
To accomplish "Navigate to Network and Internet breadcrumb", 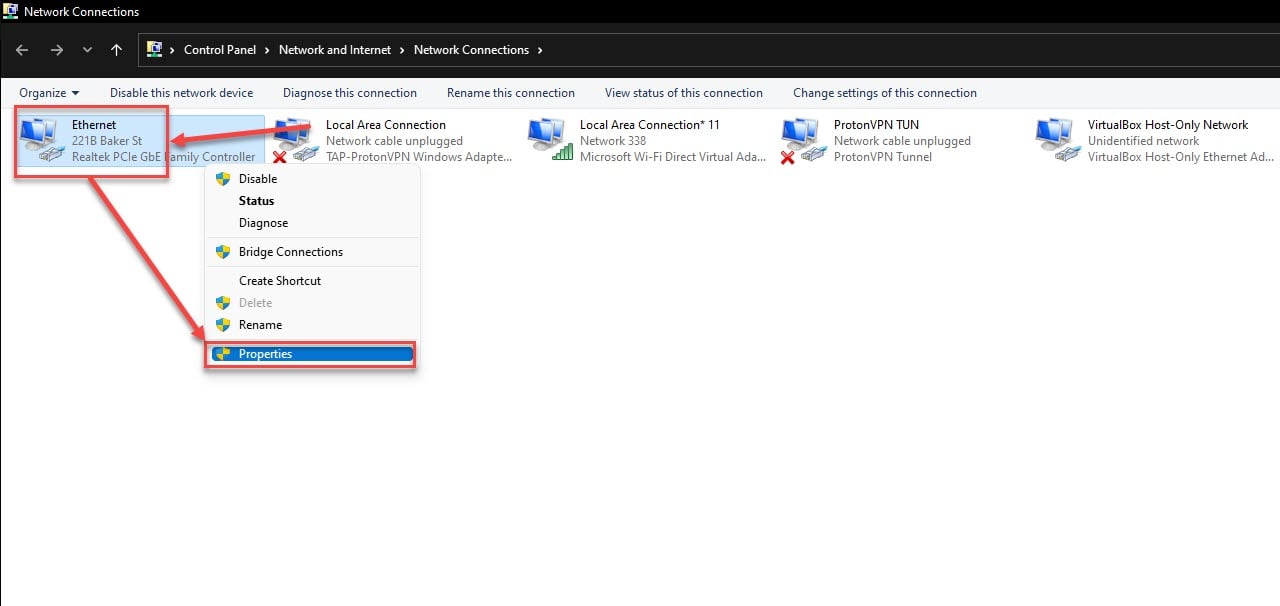I will tap(334, 50).
